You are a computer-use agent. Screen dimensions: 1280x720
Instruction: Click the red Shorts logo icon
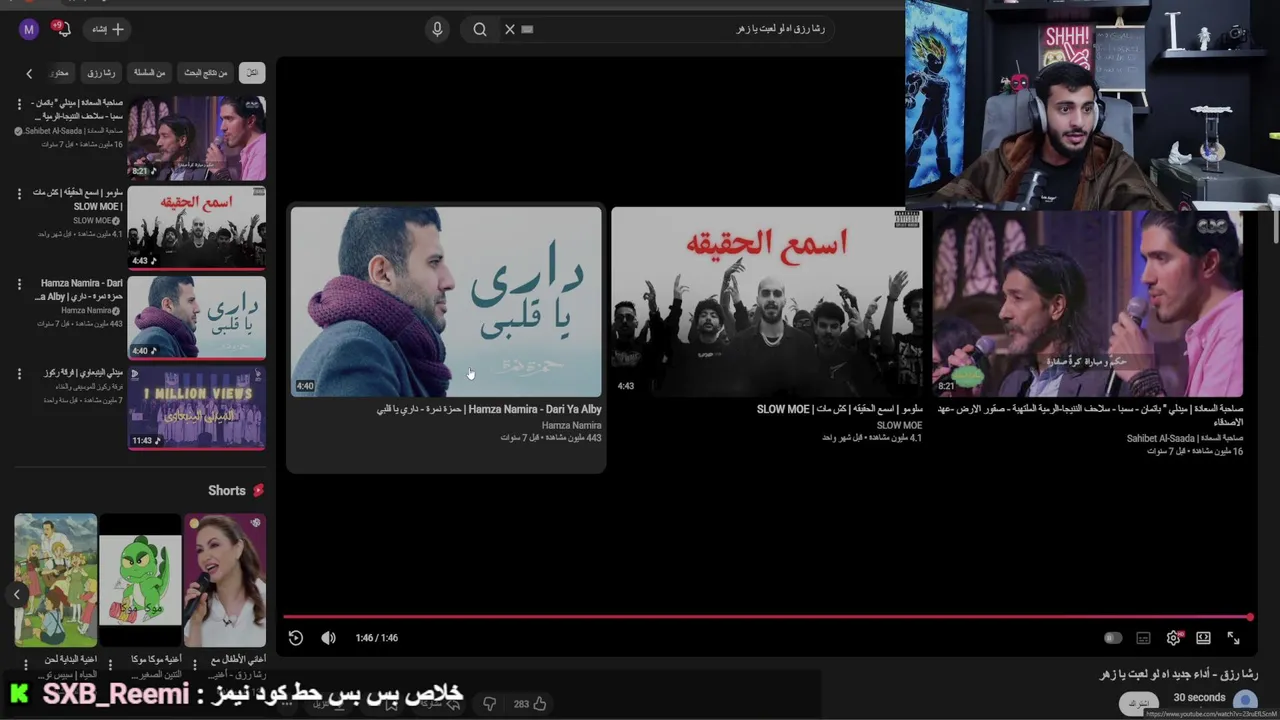point(258,491)
